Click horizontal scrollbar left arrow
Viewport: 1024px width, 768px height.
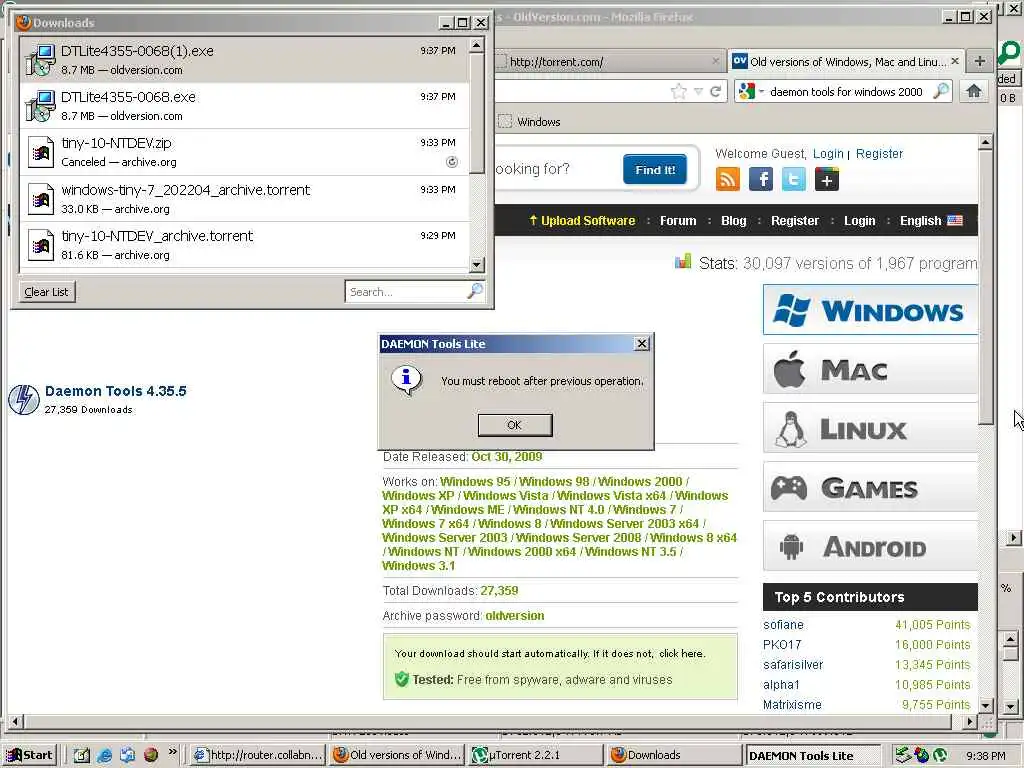coord(16,722)
